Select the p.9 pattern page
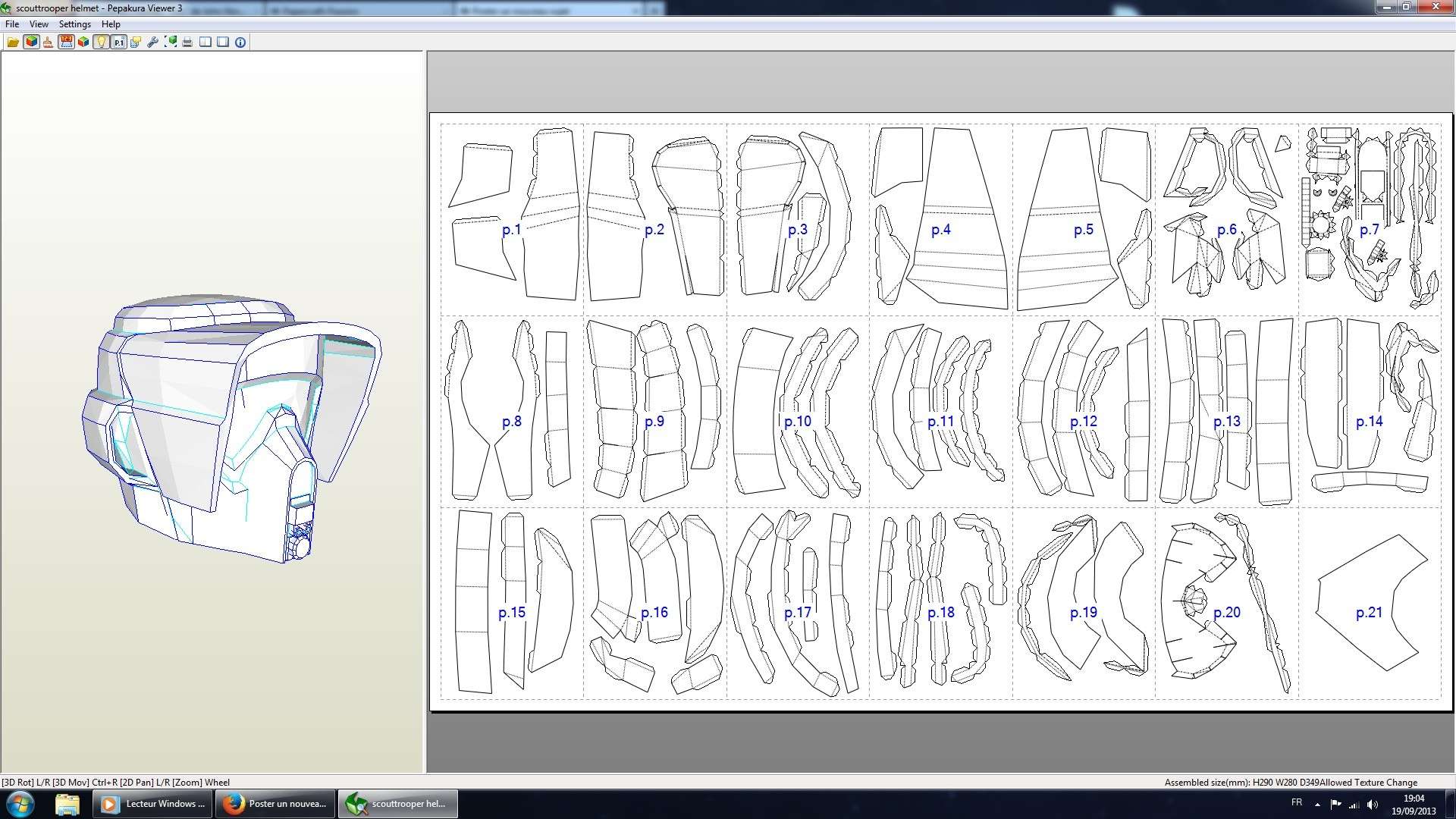This screenshot has width=1456, height=819. [654, 411]
